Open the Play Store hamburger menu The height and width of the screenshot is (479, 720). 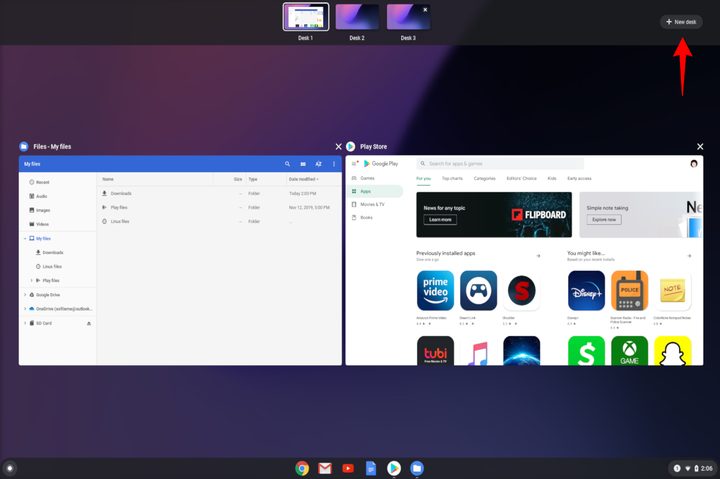click(354, 164)
